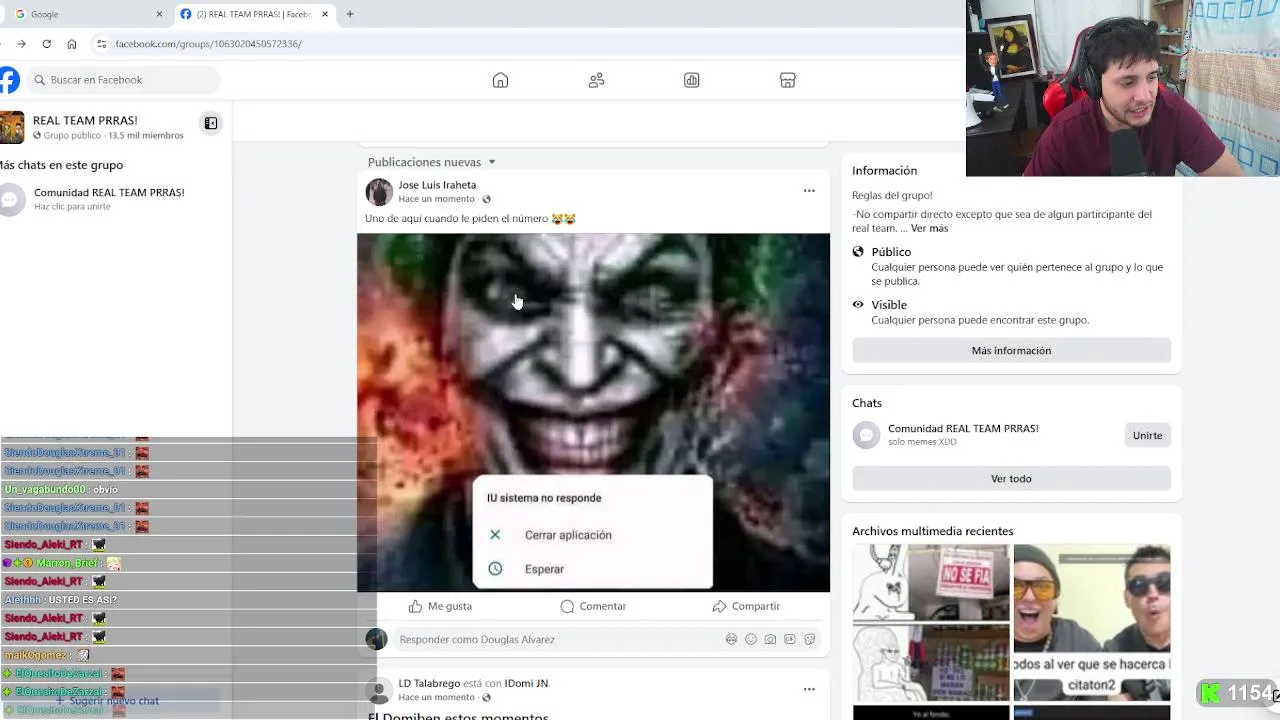Open avatar sticker icon in comment box
This screenshot has height=720, width=1280.
point(731,639)
